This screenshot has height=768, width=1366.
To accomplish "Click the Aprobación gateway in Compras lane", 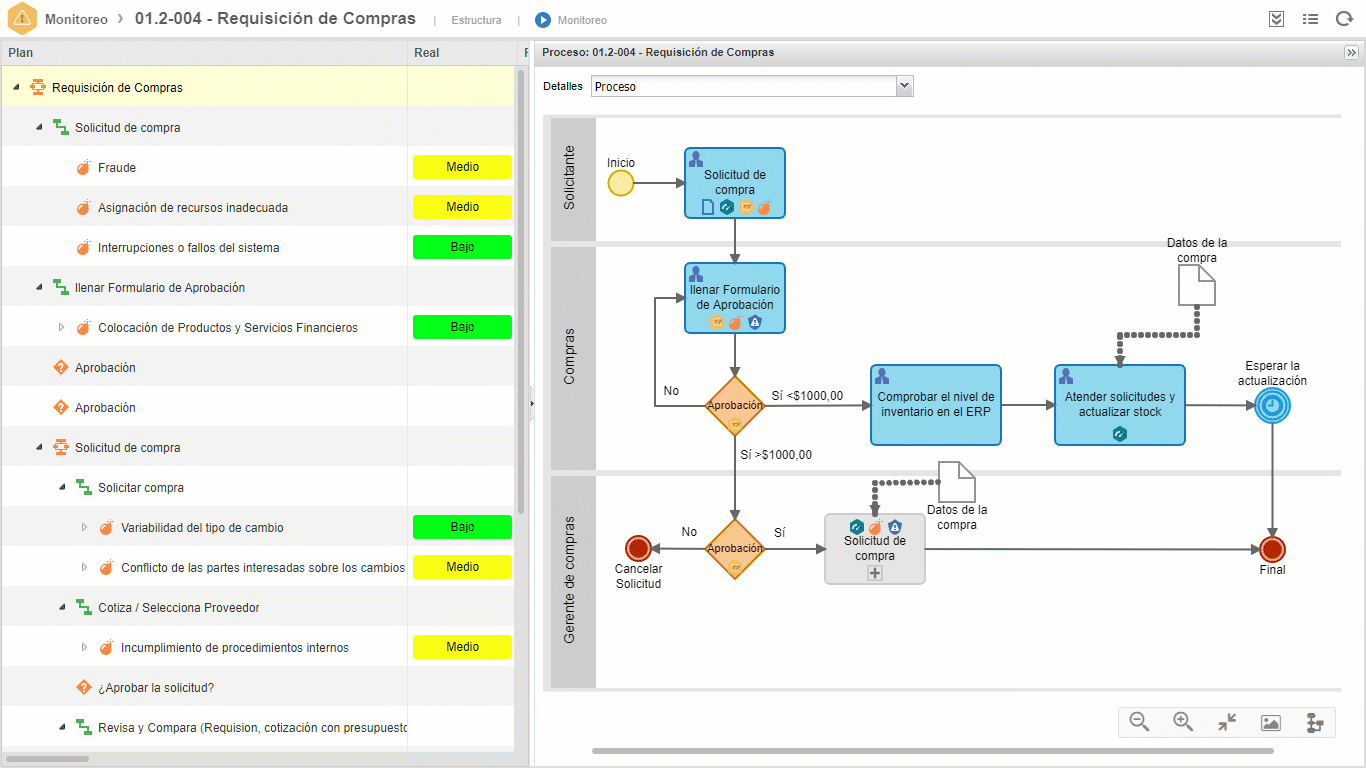I will pyautogui.click(x=735, y=406).
